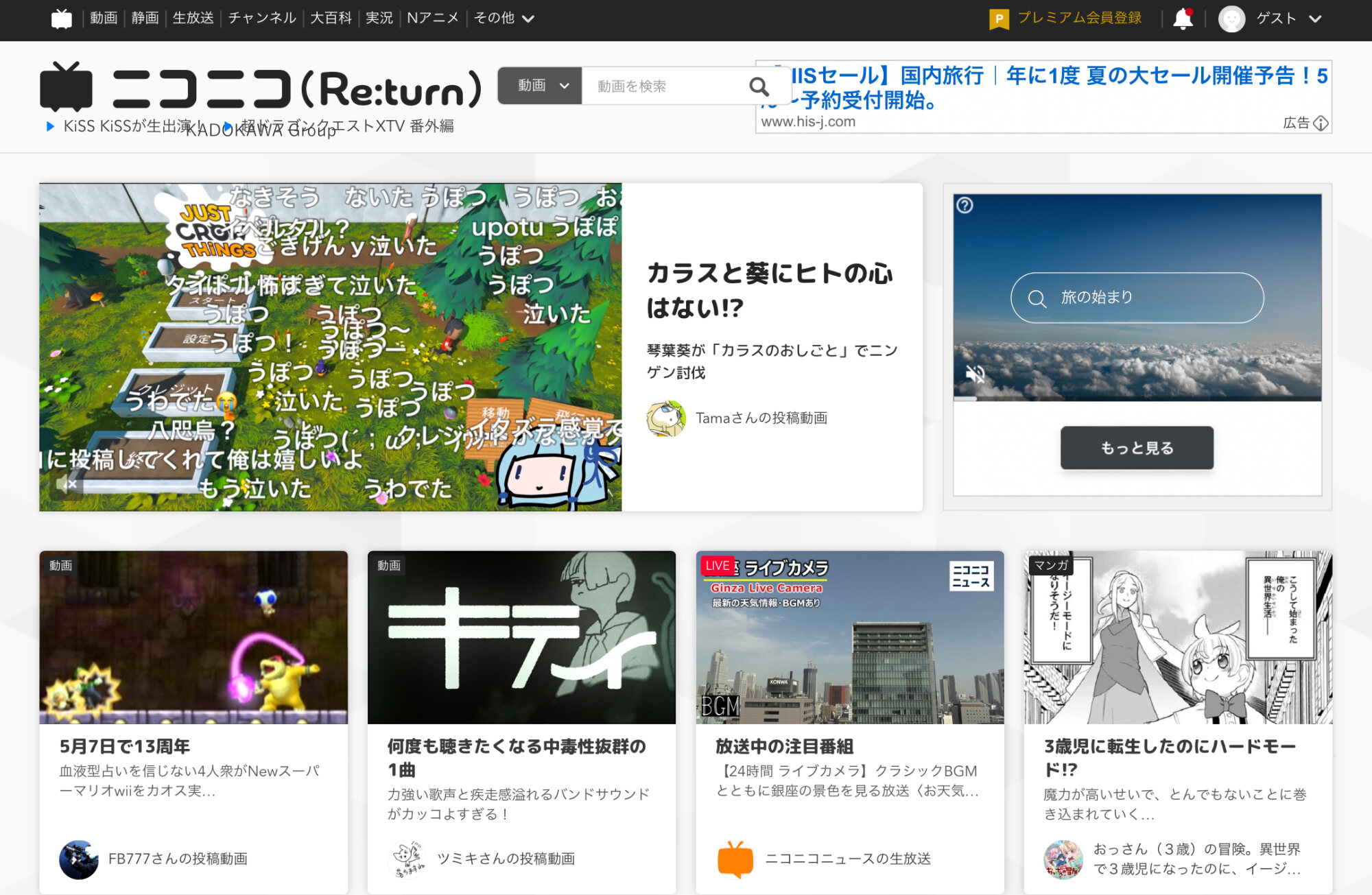Click the search magnifier icon
This screenshot has height=895, width=1372.
pos(758,86)
